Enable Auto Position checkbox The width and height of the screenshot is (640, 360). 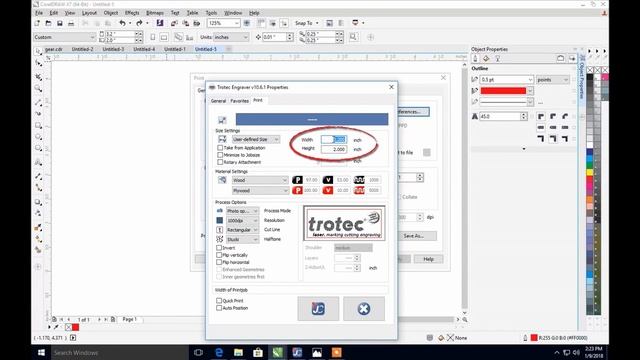(x=219, y=308)
